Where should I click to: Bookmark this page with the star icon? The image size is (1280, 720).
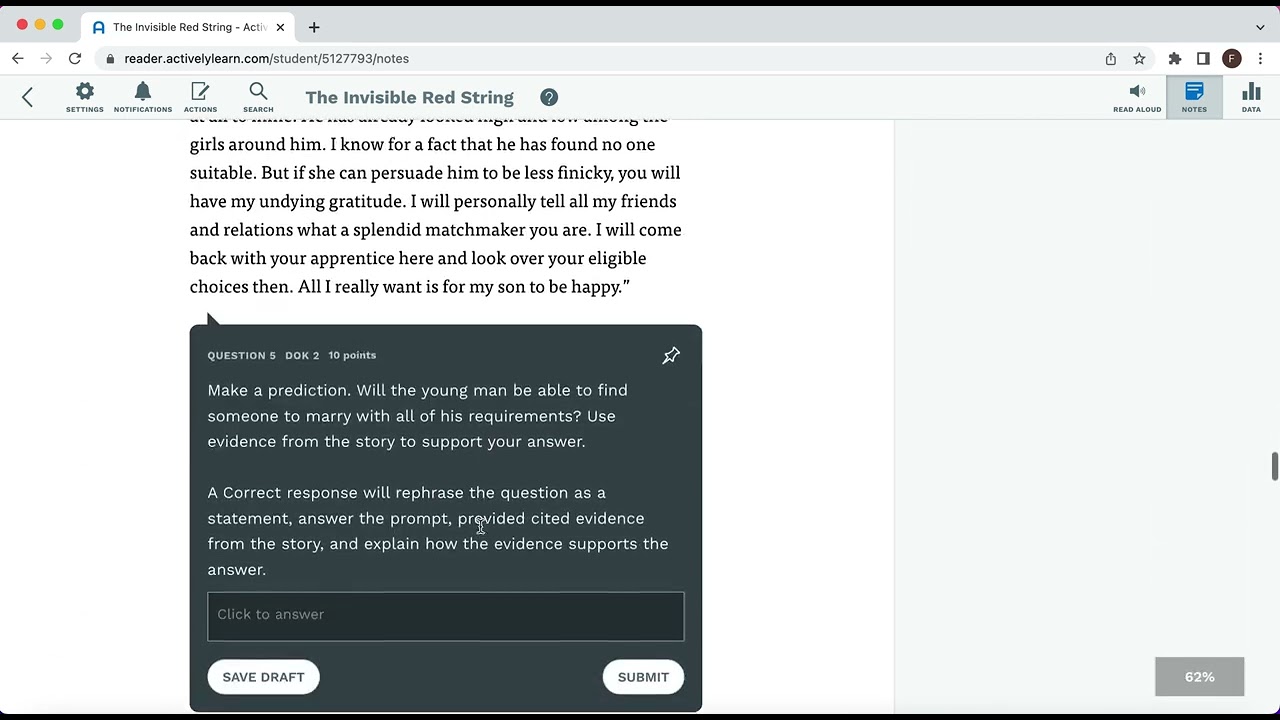(x=1139, y=59)
